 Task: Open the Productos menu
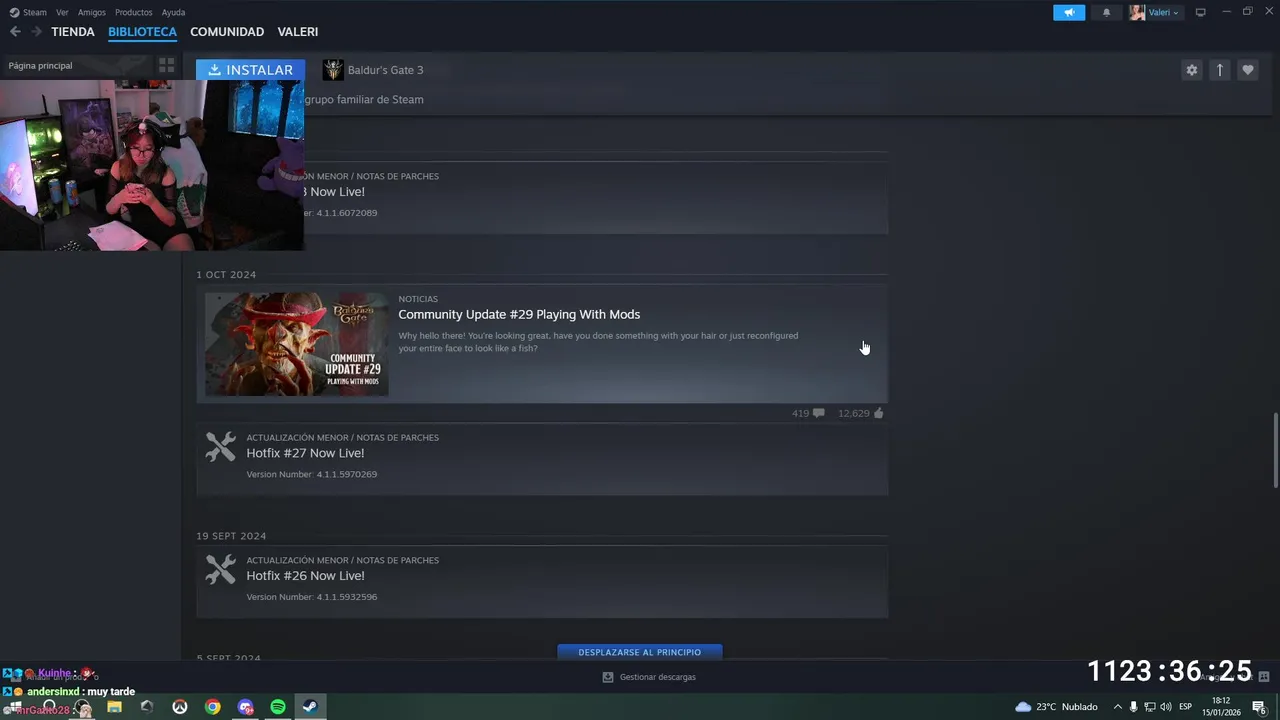(x=134, y=12)
